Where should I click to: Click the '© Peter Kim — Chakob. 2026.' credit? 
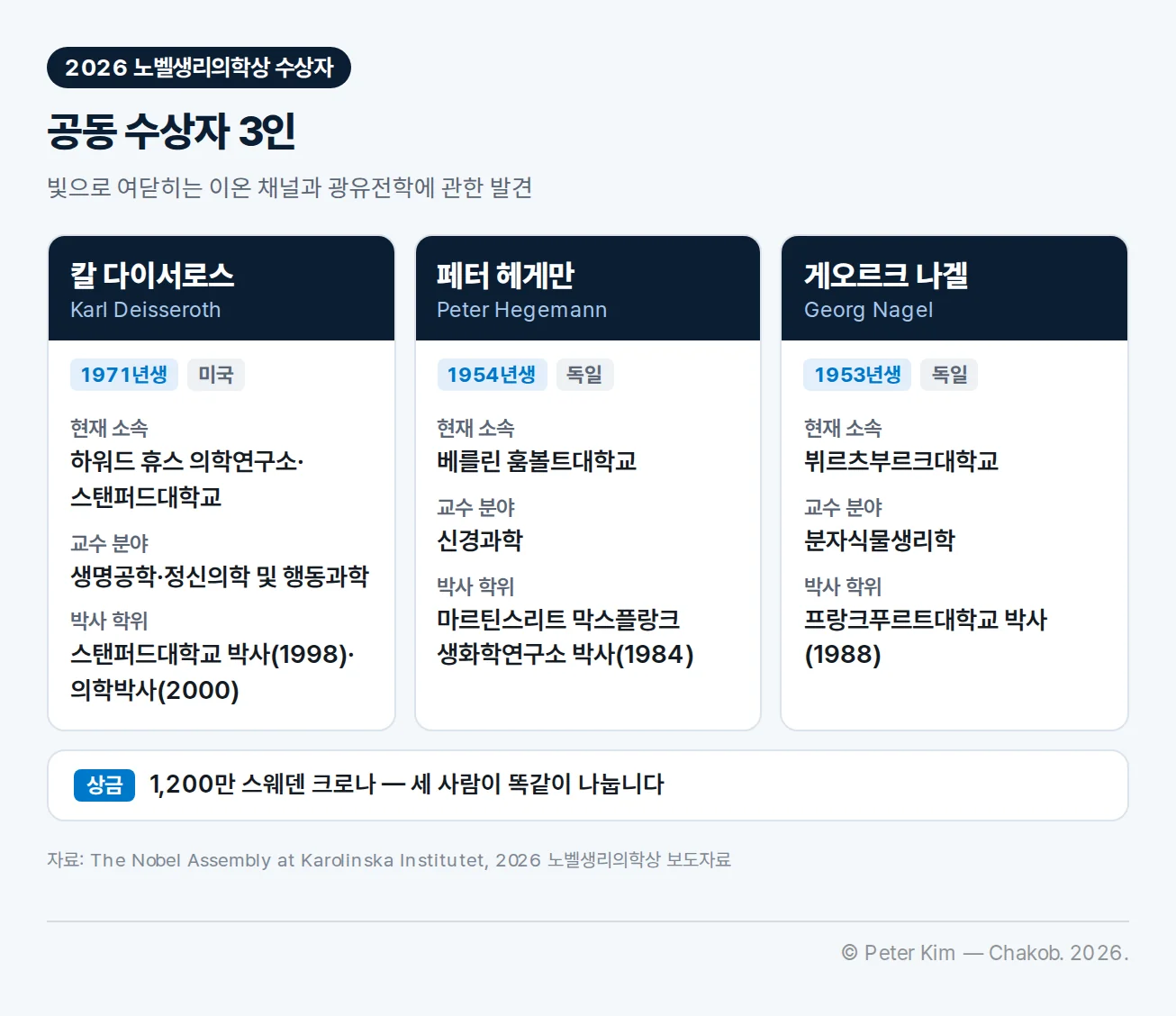click(x=985, y=953)
